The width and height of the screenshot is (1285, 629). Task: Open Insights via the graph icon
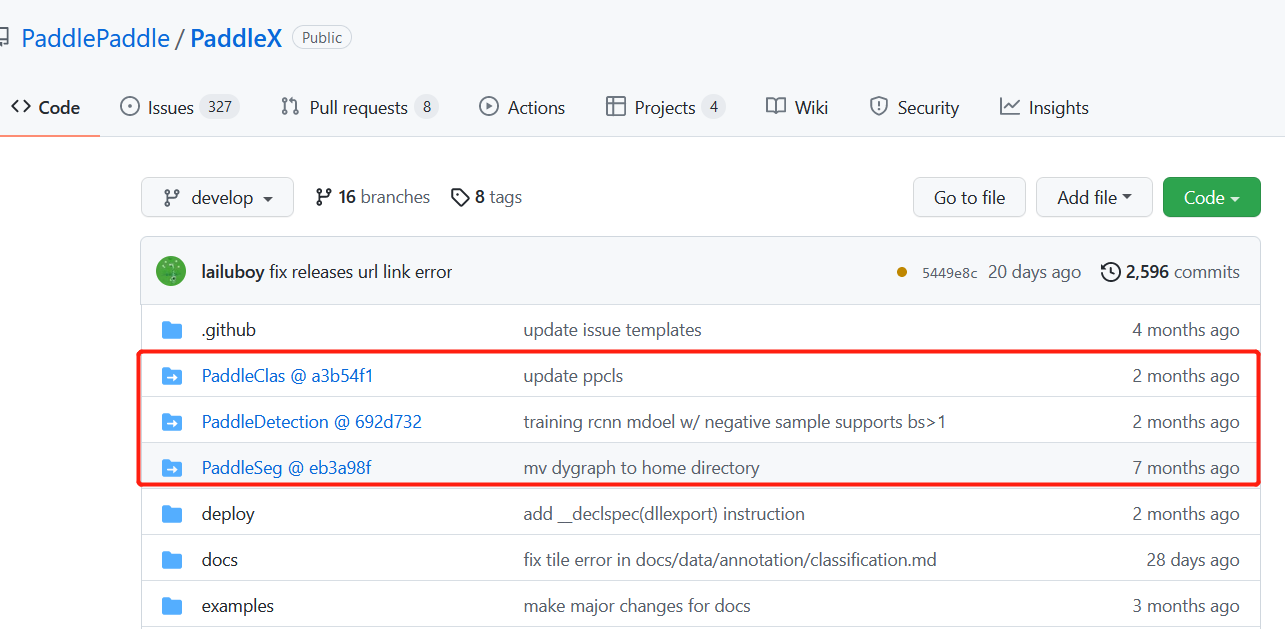point(1010,107)
